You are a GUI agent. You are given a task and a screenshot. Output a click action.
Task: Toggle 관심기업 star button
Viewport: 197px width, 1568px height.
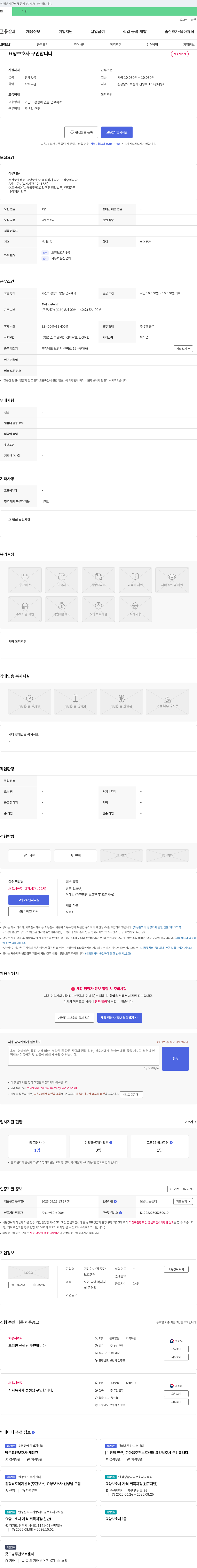18,1285
